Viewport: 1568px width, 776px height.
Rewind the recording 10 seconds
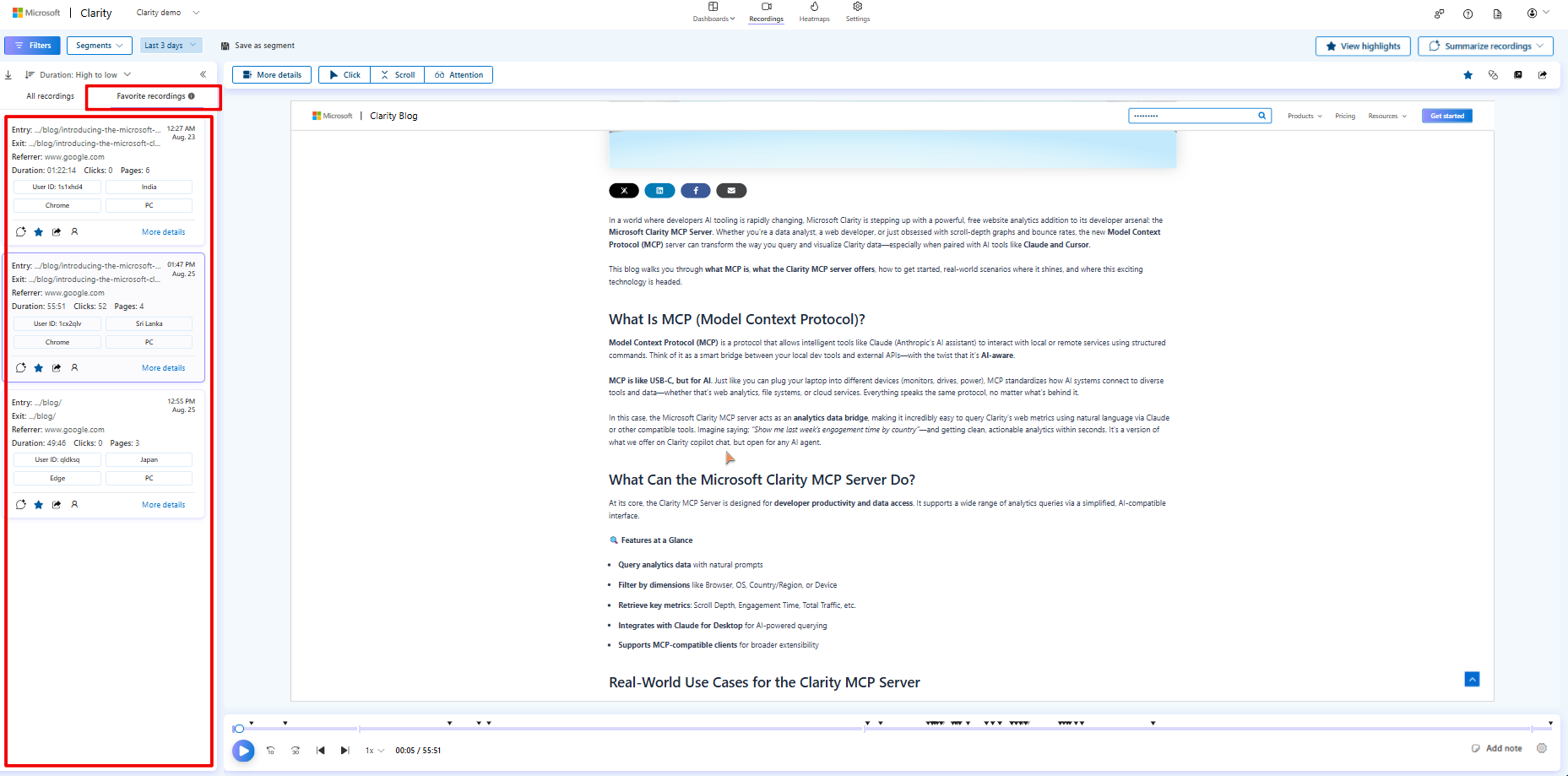(x=271, y=751)
